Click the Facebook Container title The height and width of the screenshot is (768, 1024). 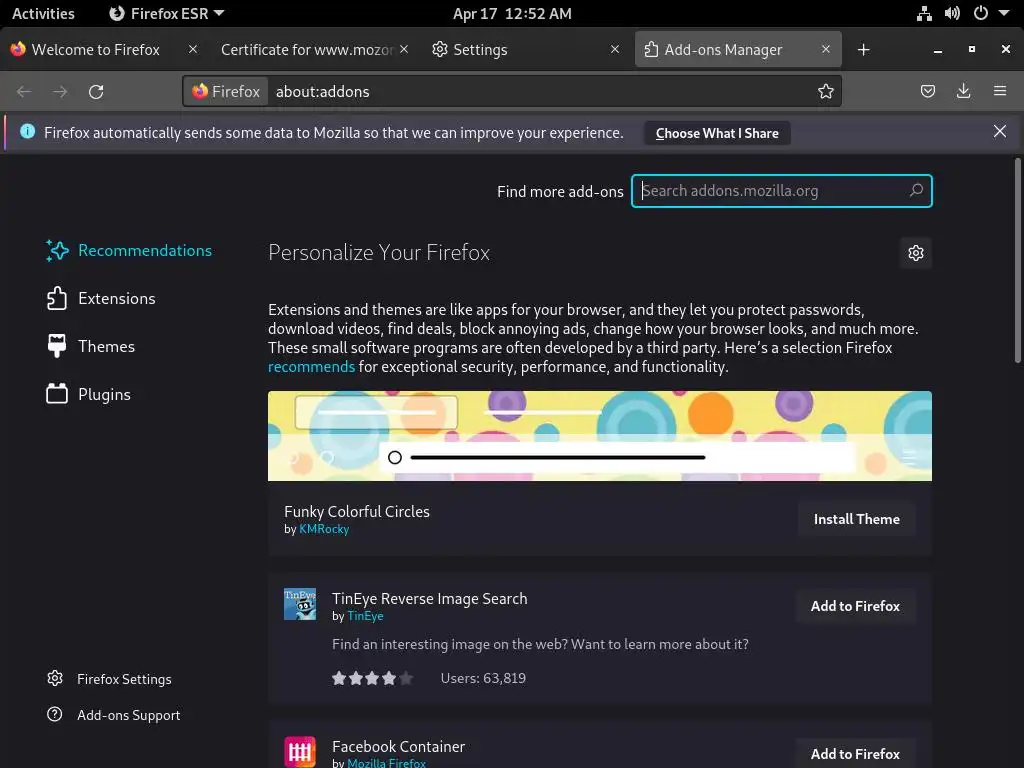(398, 746)
